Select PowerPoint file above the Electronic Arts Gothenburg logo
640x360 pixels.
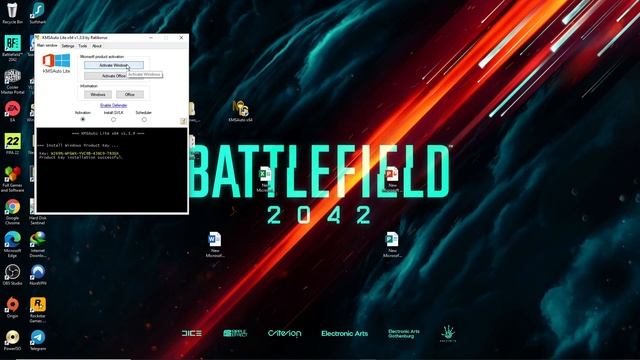pos(392,244)
